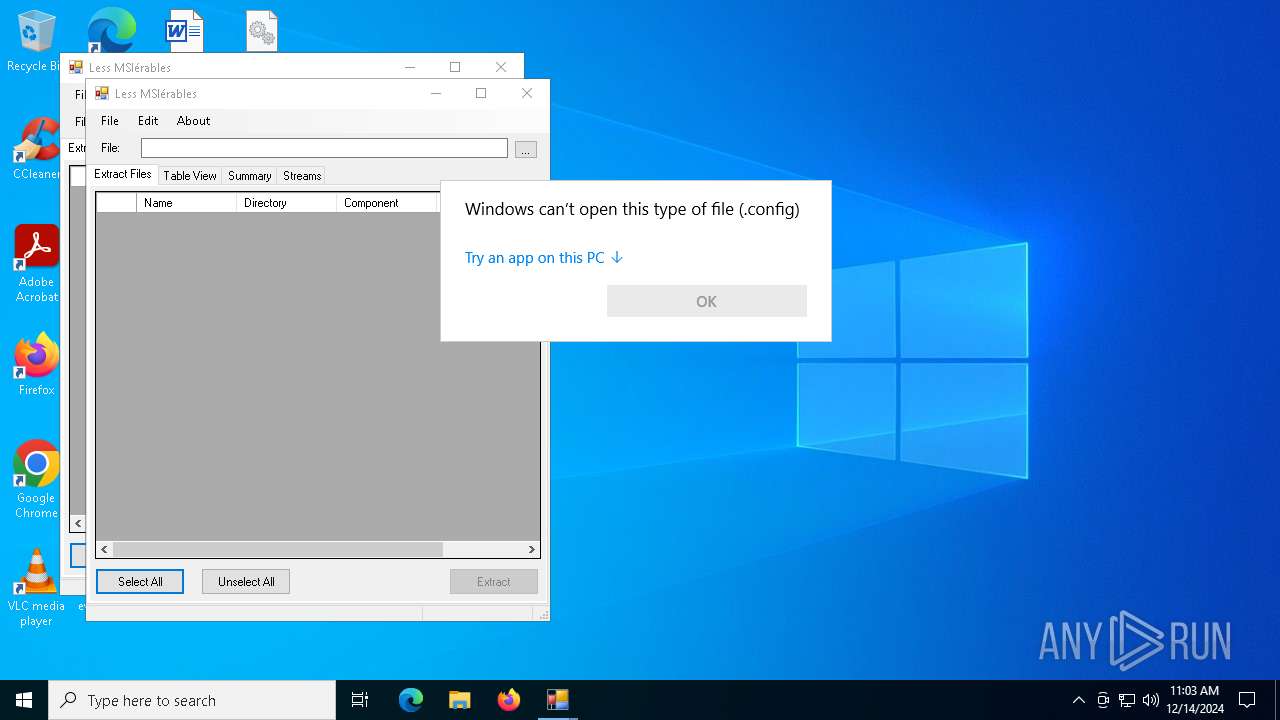
Task: Open Firefox on the taskbar
Action: point(509,700)
